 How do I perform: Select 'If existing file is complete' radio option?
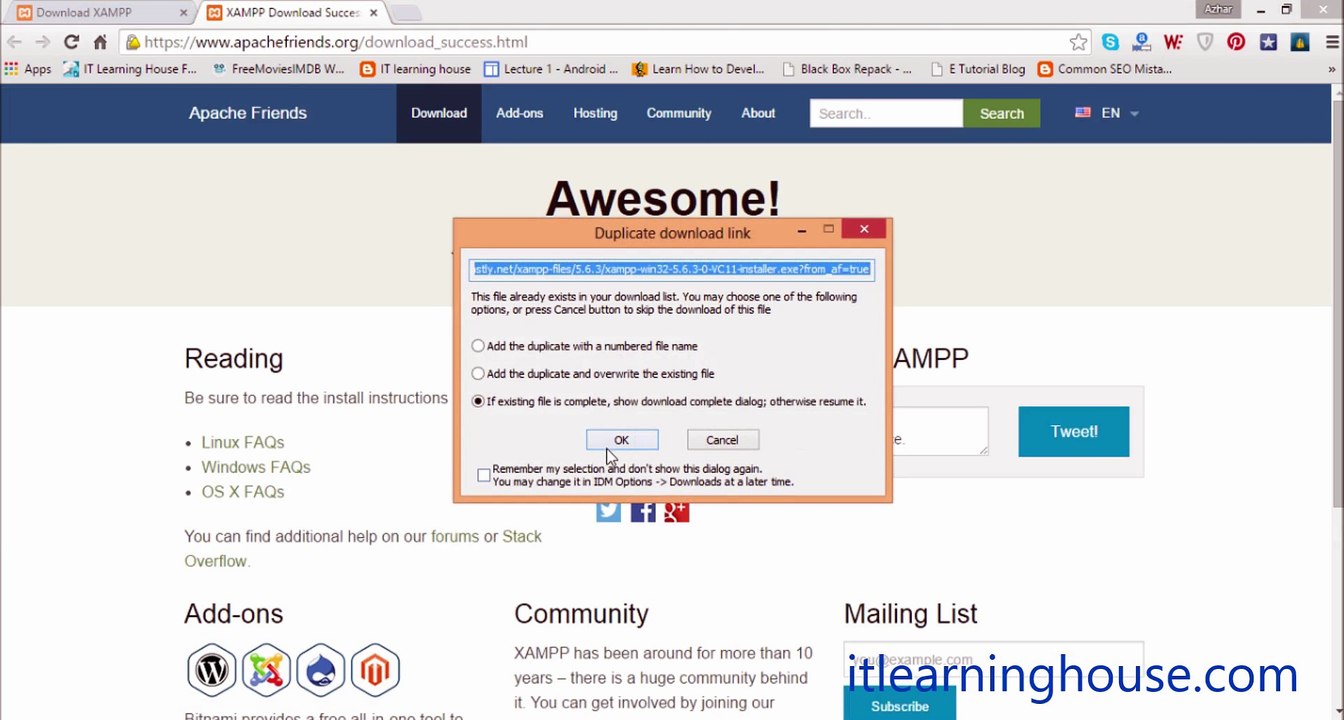[478, 401]
